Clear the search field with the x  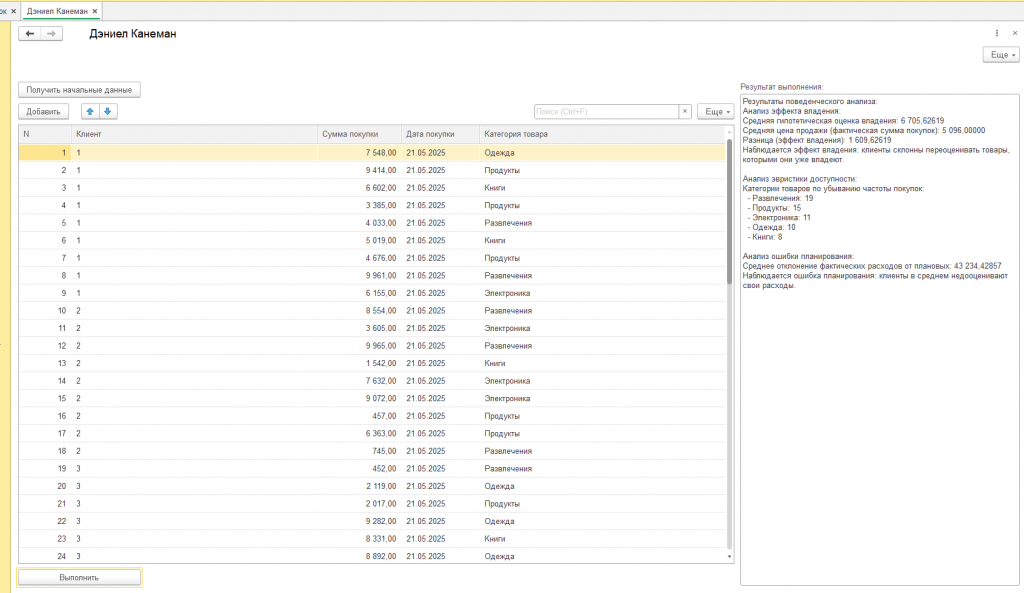[x=684, y=112]
